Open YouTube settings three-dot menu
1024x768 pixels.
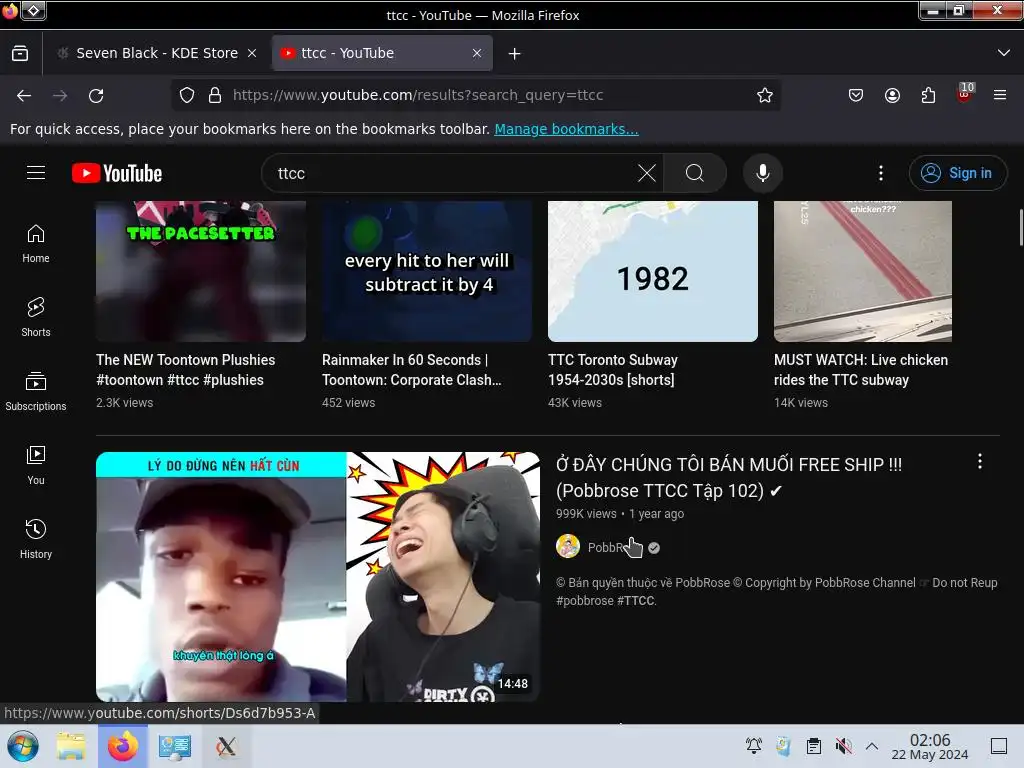[881, 173]
